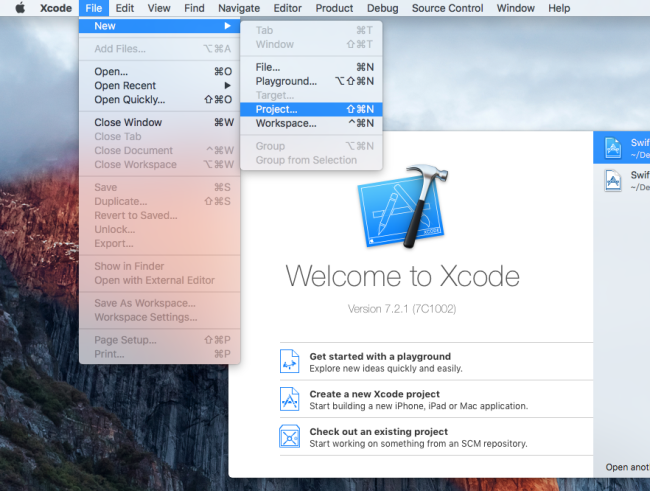
Task: Click the Xcode hammer logo
Action: [x=403, y=207]
